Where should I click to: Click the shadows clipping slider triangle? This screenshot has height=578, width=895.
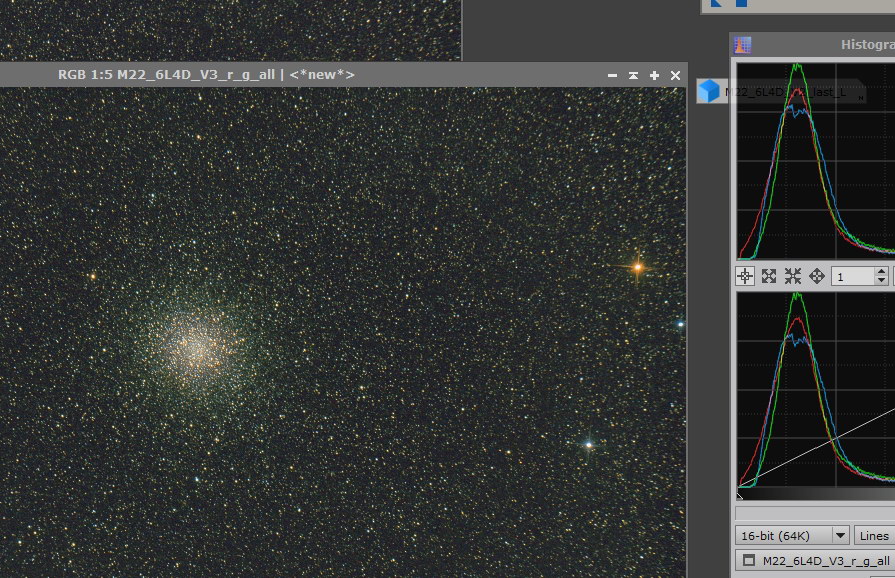(x=740, y=495)
